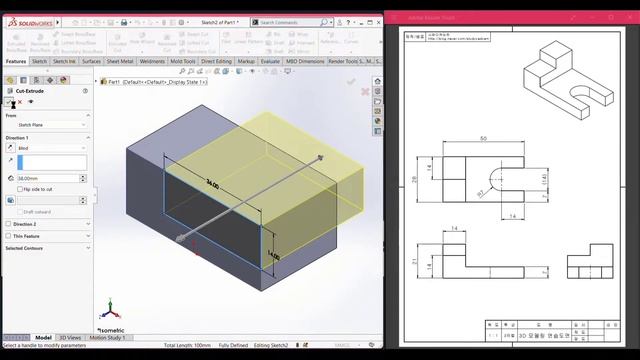Switch to Direct Editing ribbon tab
The image size is (640, 360).
[x=216, y=61]
